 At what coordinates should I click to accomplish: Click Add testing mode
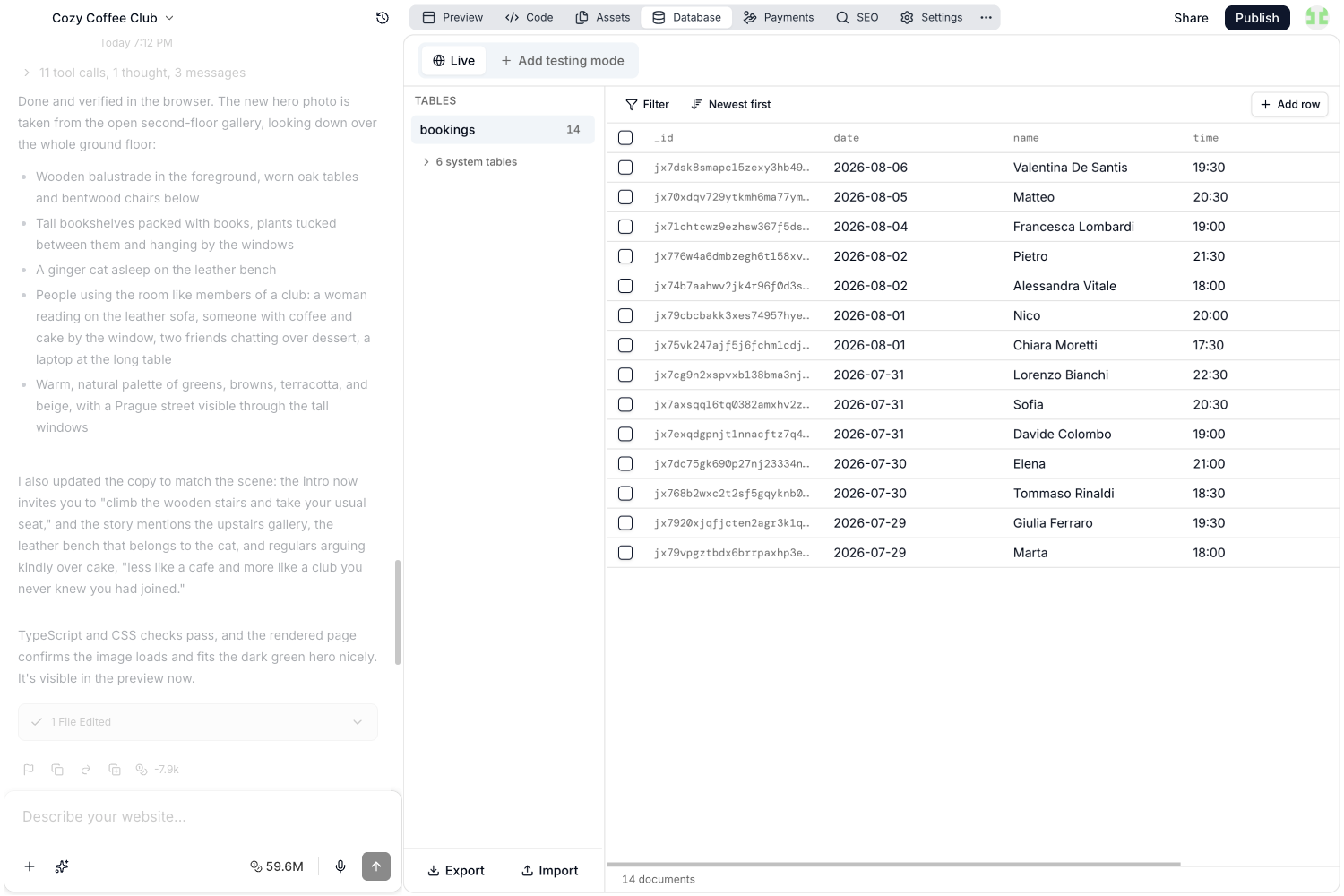coord(563,60)
